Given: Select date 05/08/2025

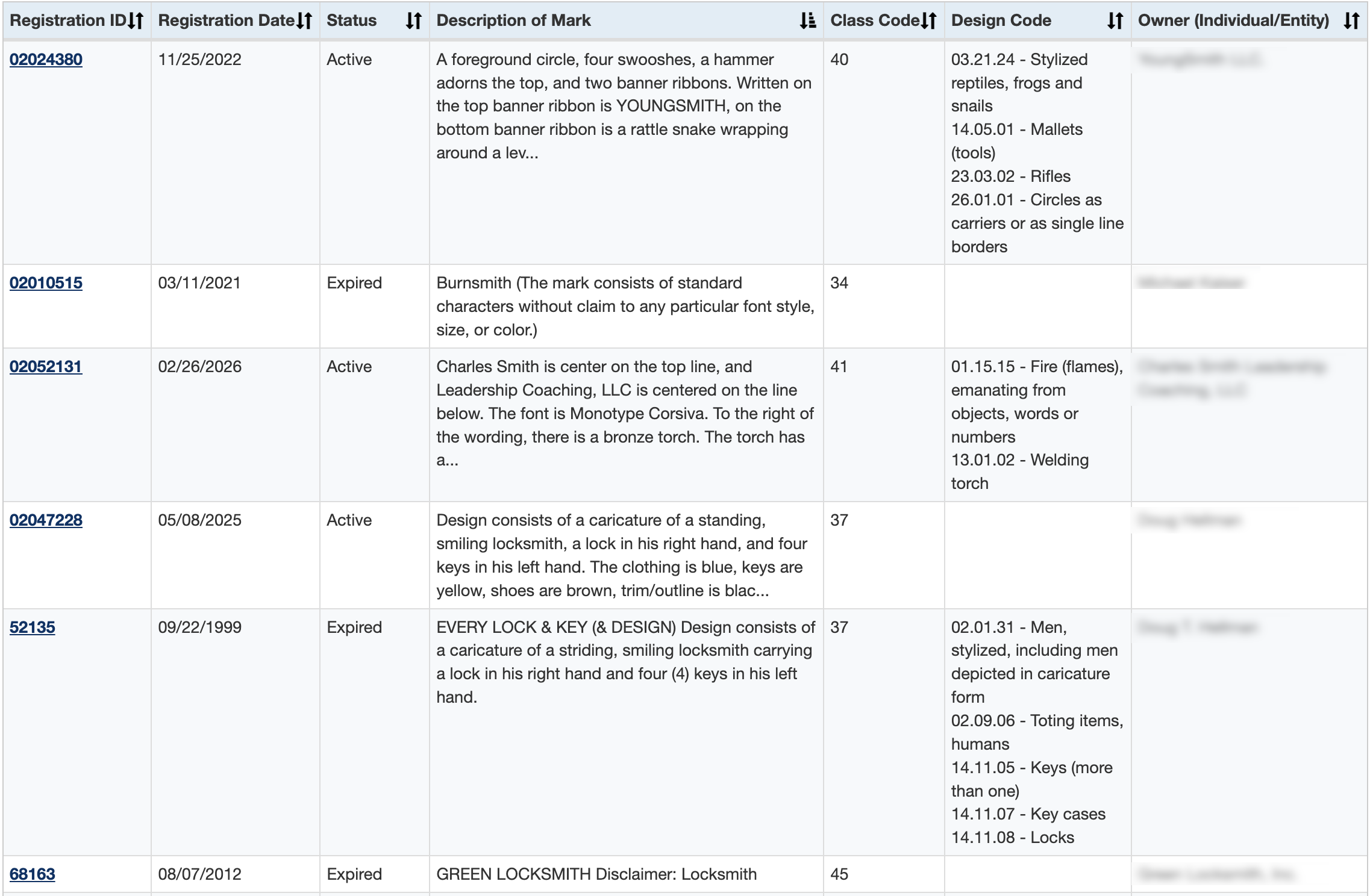Looking at the screenshot, I should point(199,520).
